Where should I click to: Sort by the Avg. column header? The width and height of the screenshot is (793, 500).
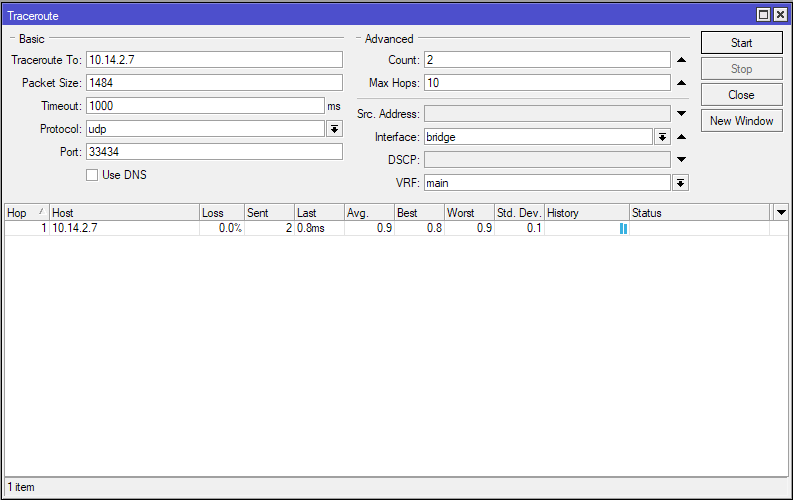[x=370, y=213]
